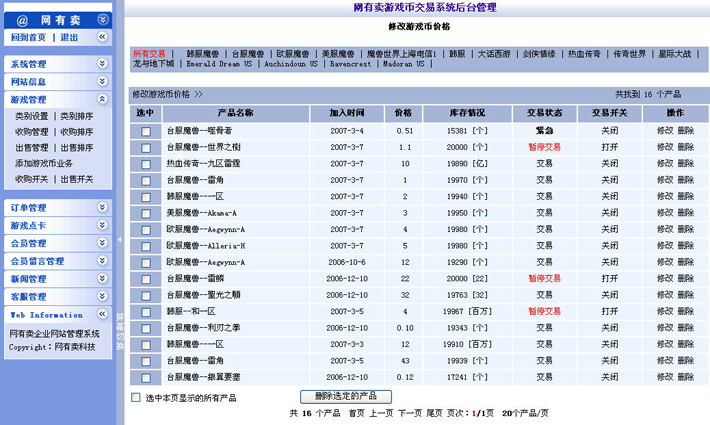Click the 修改游戏币价格 breadcrumb text
710x425 pixels.
(x=161, y=94)
